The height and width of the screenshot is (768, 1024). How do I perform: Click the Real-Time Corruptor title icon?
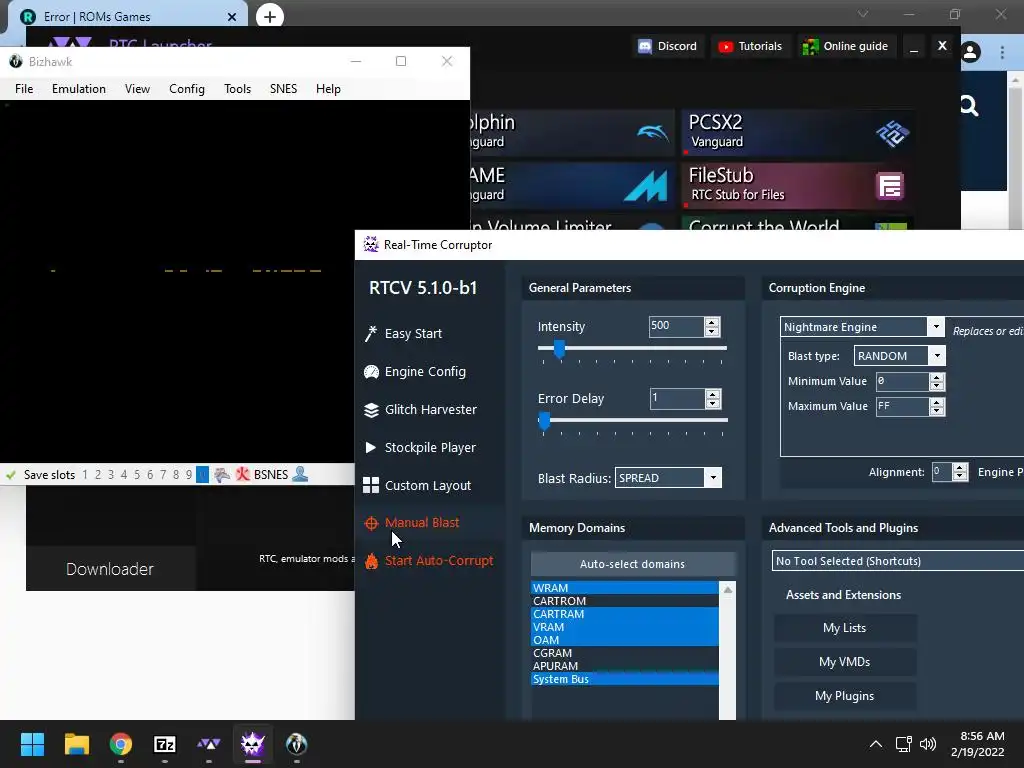371,244
